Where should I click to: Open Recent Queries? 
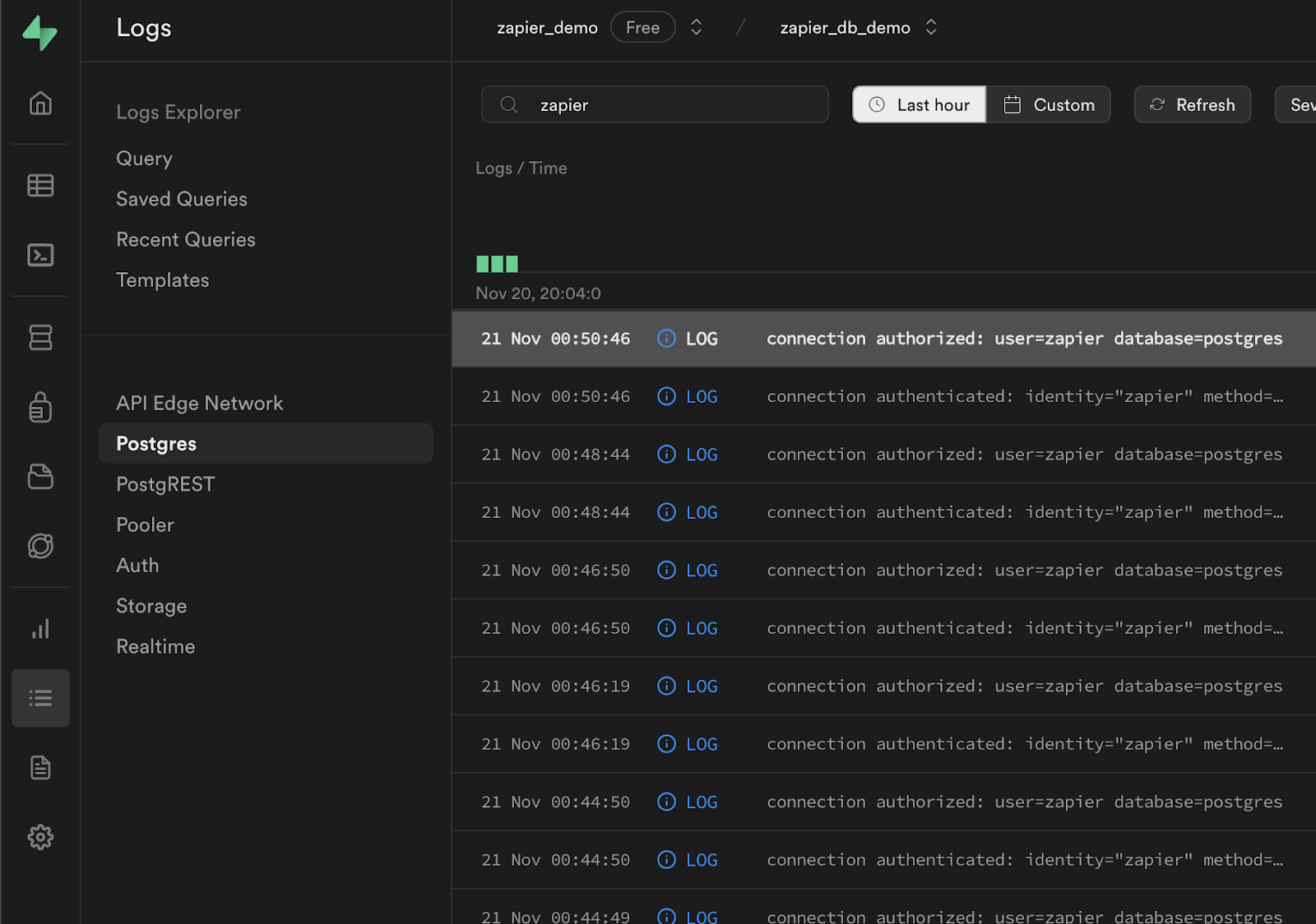(x=186, y=239)
